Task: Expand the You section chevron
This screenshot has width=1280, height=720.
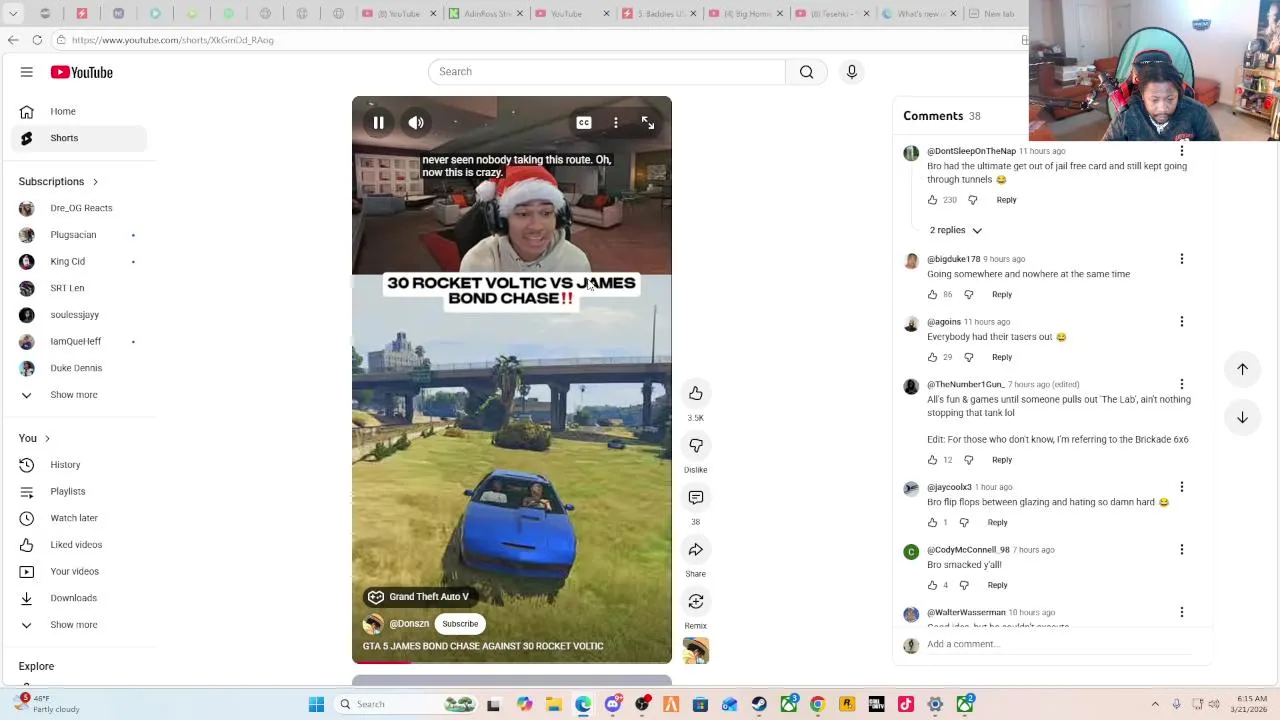Action: tap(47, 439)
